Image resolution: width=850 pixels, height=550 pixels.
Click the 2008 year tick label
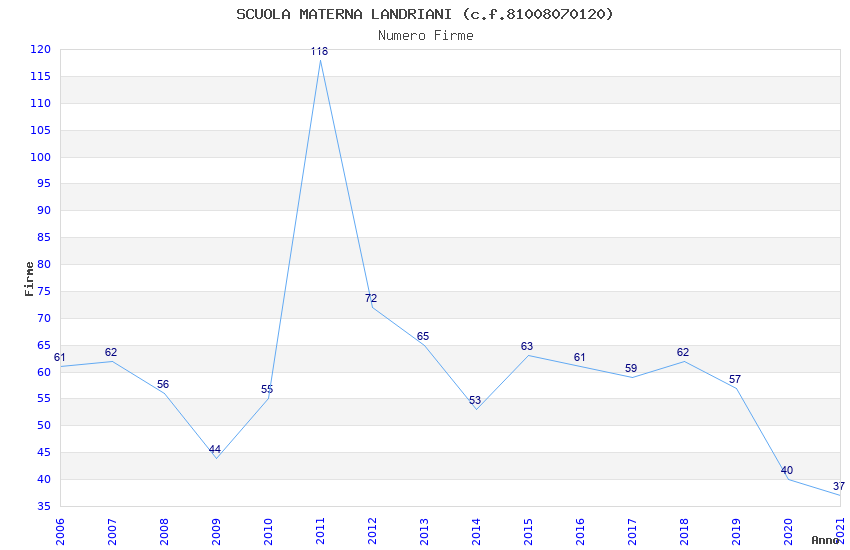click(x=164, y=532)
